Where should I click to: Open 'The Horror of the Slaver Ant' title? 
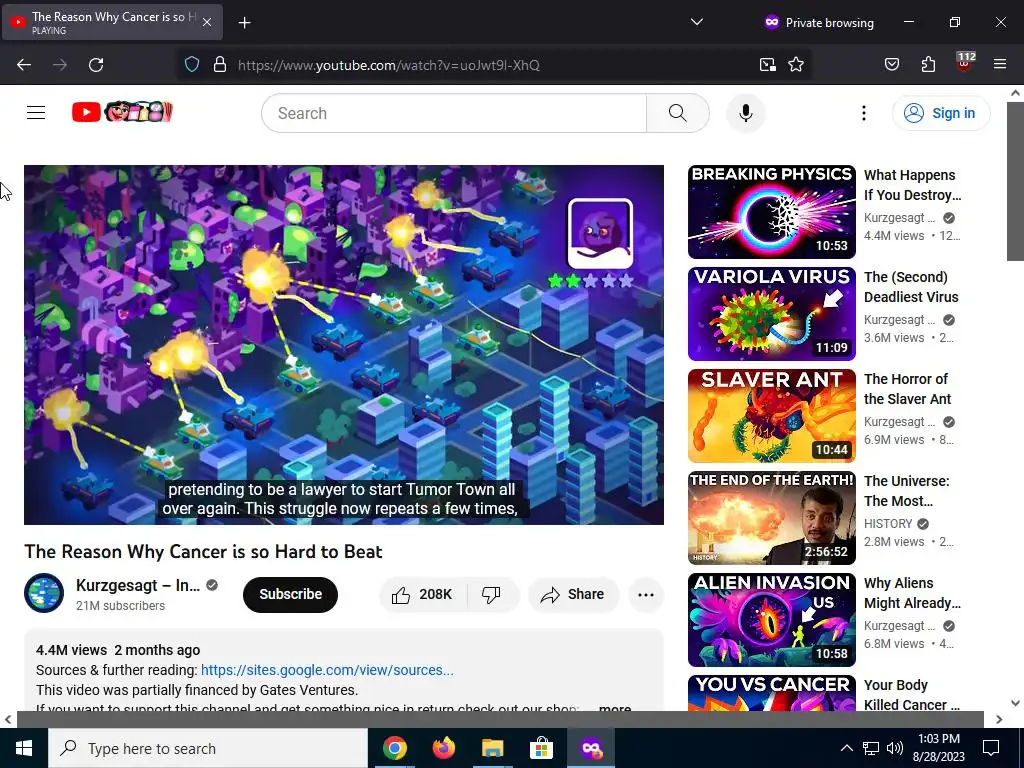[x=907, y=389]
